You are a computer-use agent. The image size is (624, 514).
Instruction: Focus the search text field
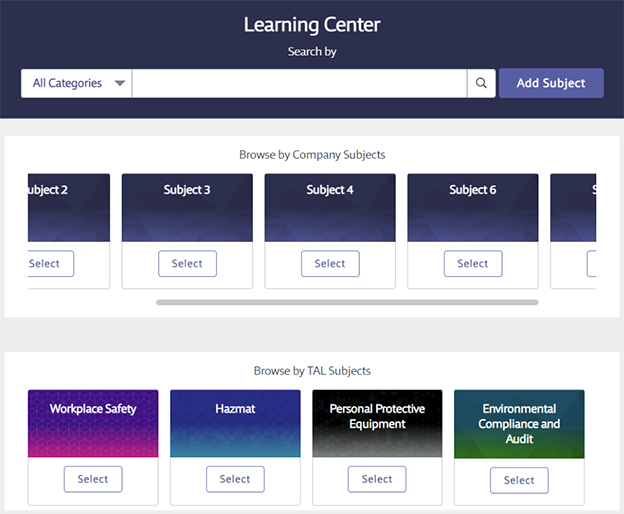click(x=299, y=83)
